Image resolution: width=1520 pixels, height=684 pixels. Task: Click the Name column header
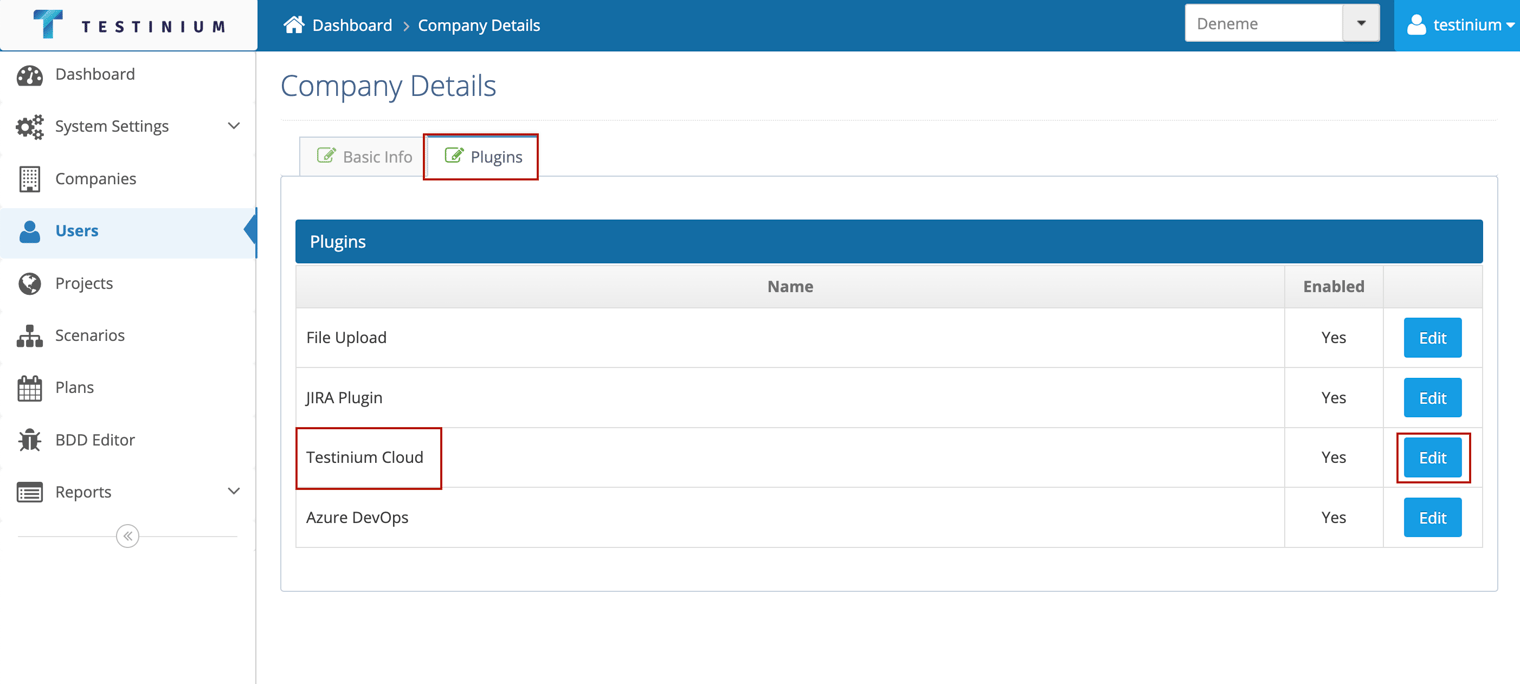coord(790,286)
